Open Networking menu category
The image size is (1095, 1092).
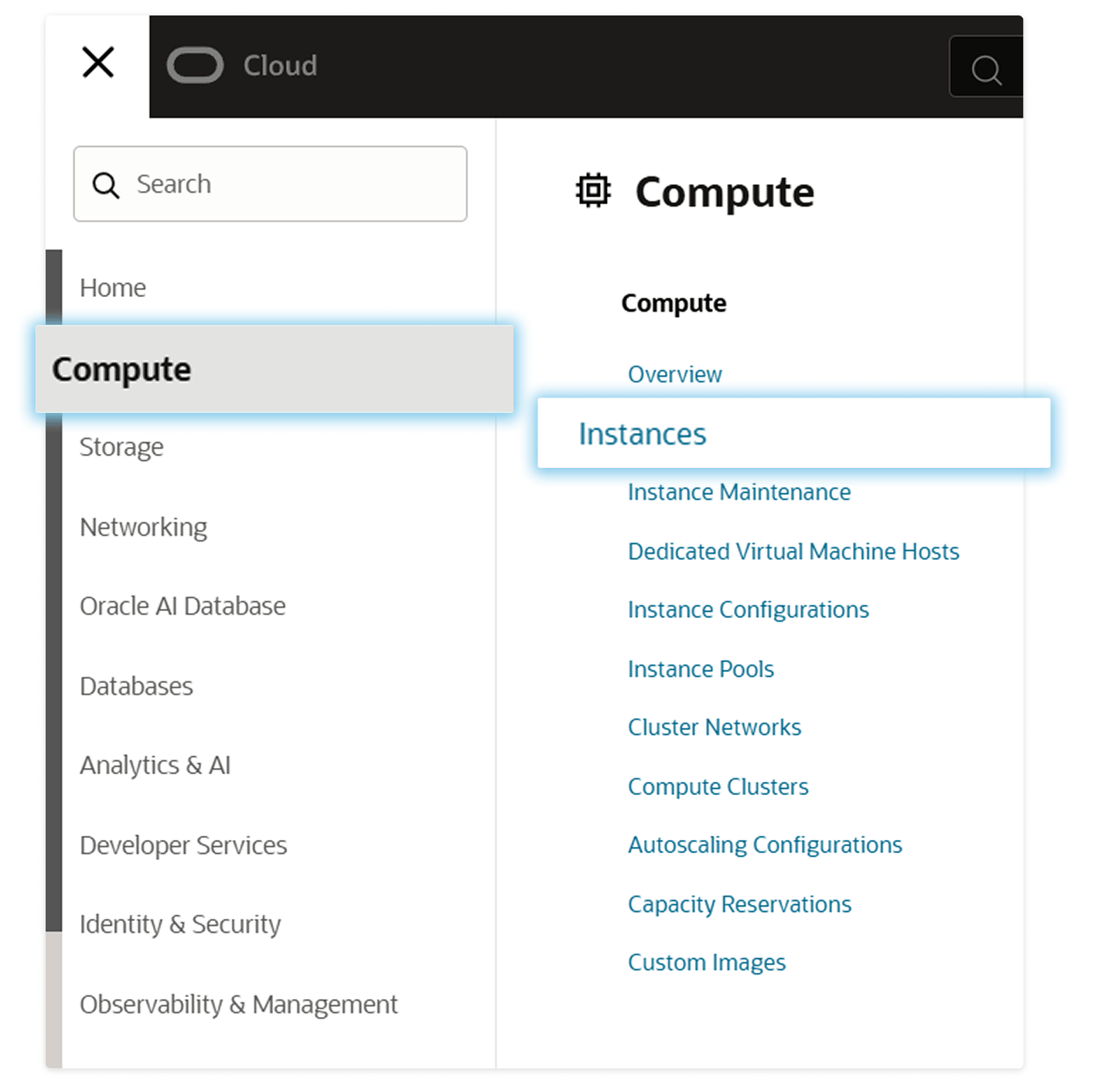(143, 527)
